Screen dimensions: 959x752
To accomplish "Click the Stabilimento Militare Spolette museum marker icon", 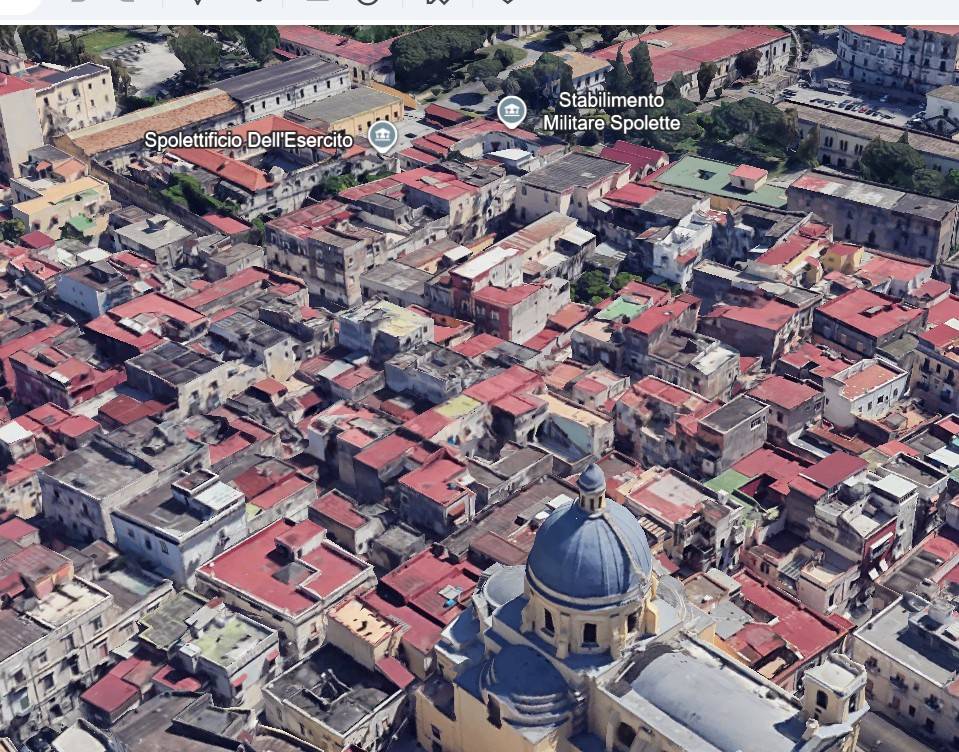I will tap(512, 111).
